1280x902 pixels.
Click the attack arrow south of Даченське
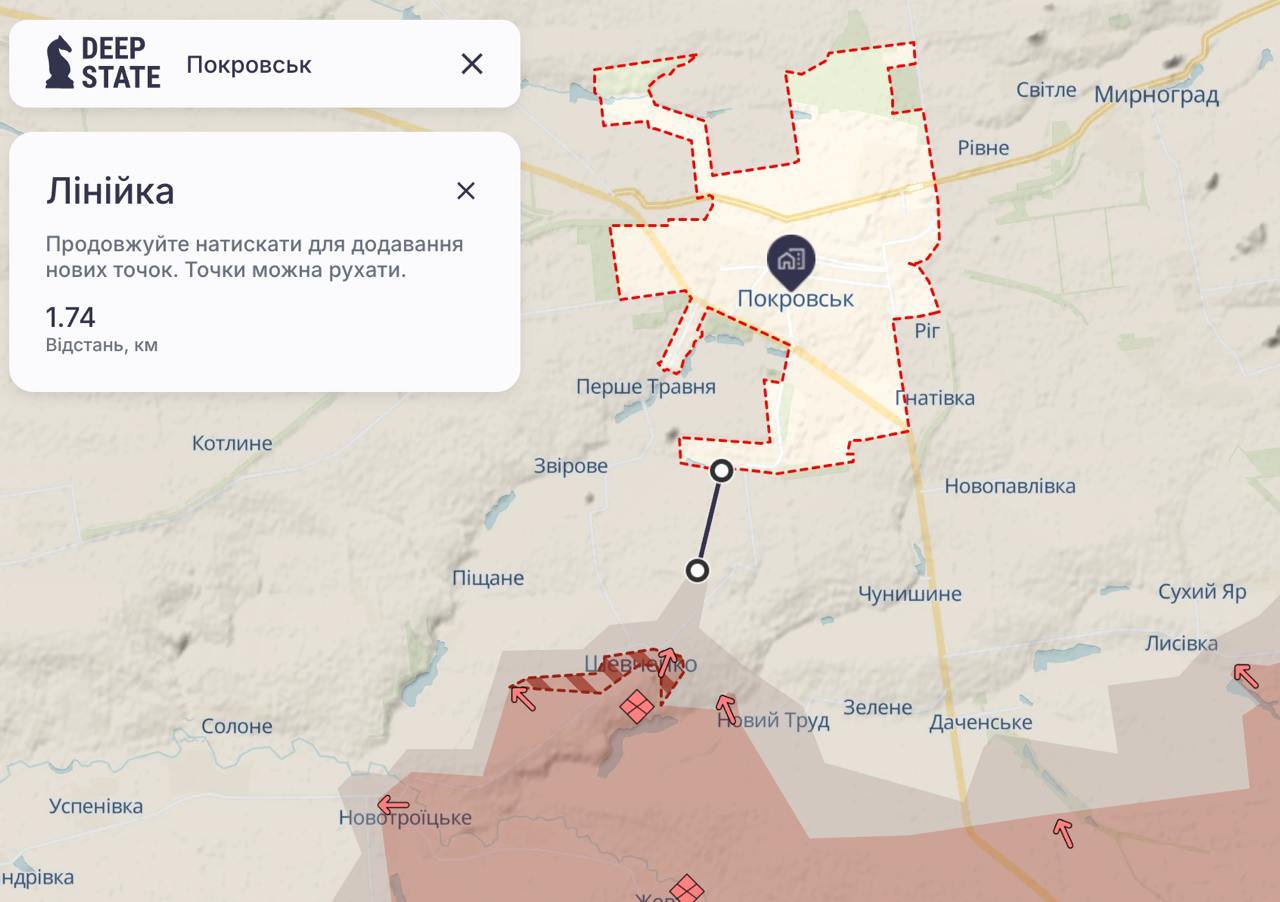[1063, 831]
